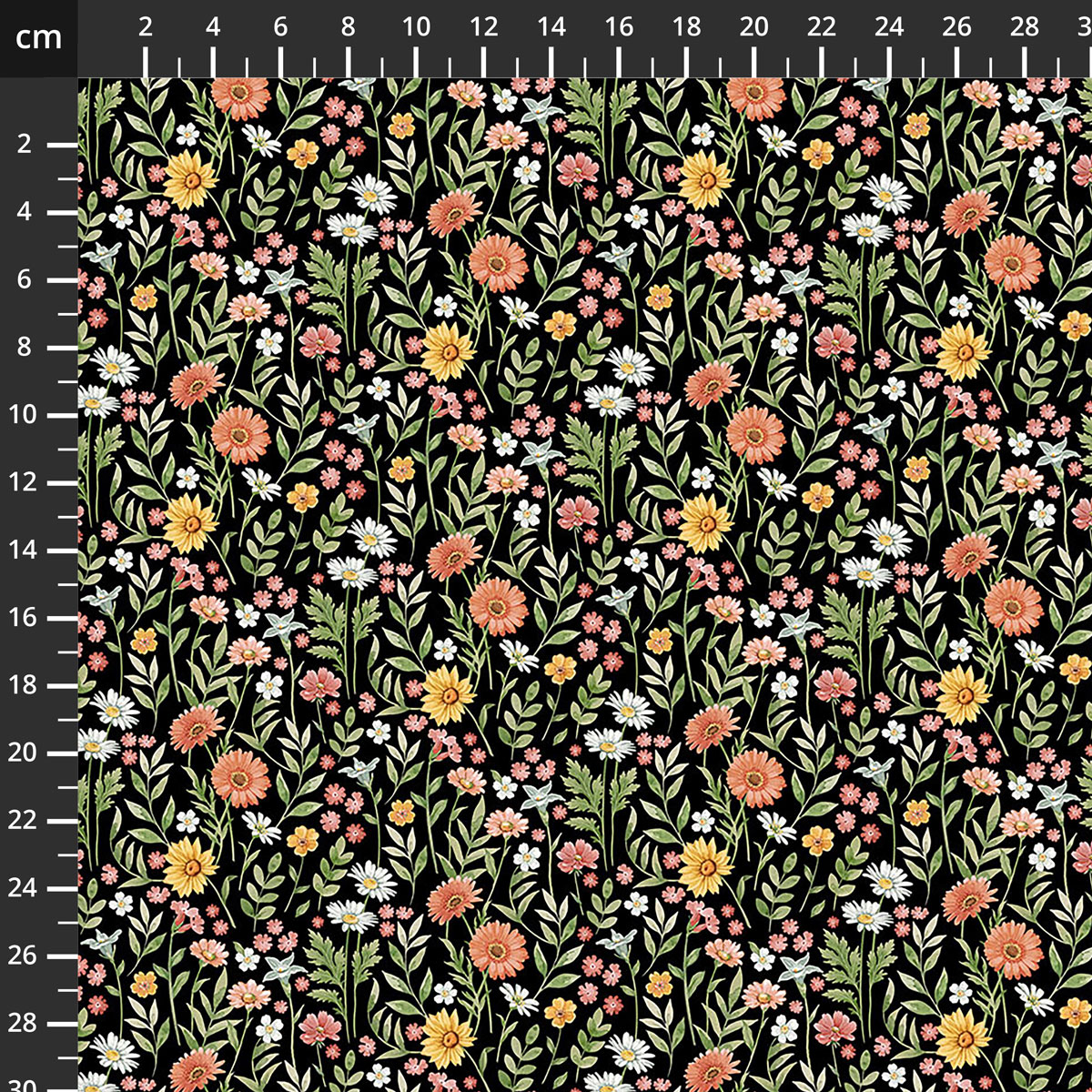Pick the "22" label on the vertical ruler
1092x1092 pixels.
24,821
